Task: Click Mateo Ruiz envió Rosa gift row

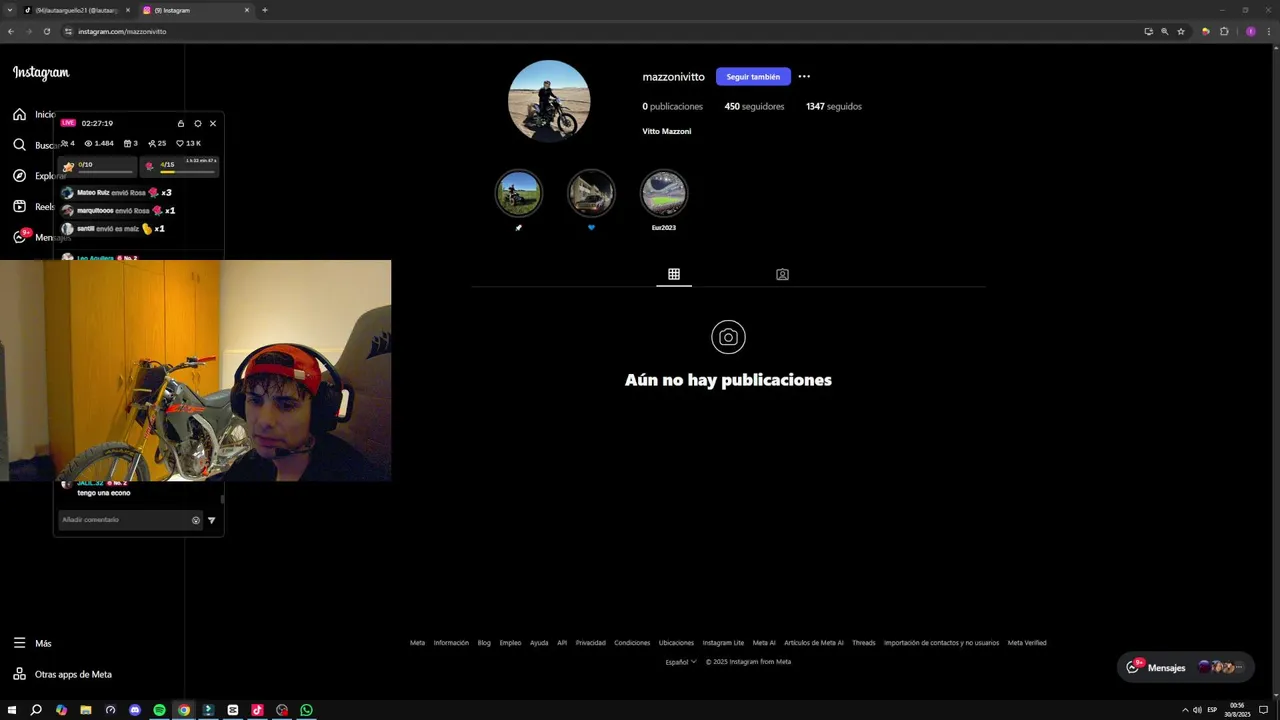Action: click(116, 192)
